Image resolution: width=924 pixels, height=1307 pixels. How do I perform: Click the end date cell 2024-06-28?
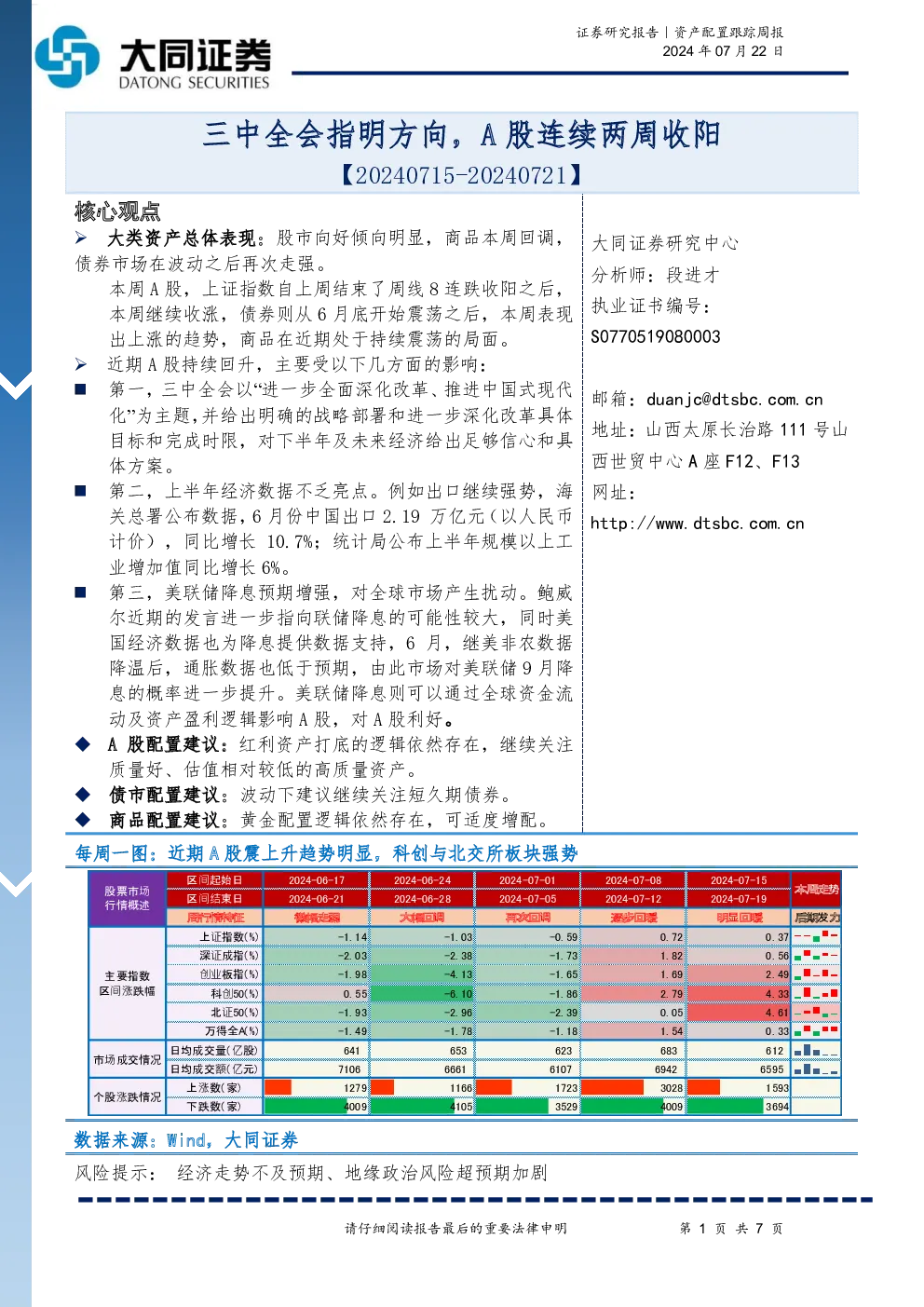pos(421,899)
